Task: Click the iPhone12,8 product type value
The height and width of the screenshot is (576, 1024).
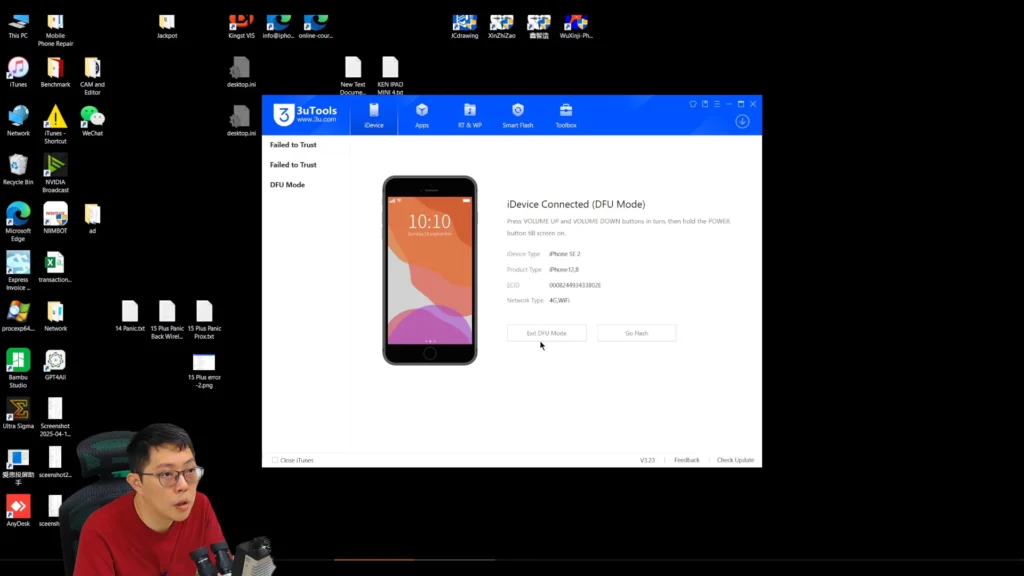Action: pyautogui.click(x=564, y=270)
